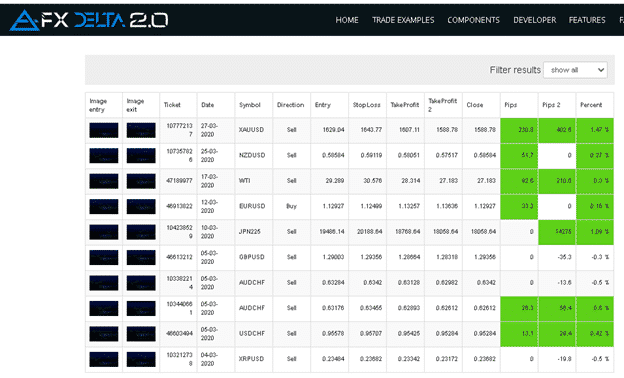Select the WTI symbol cell

254,181
